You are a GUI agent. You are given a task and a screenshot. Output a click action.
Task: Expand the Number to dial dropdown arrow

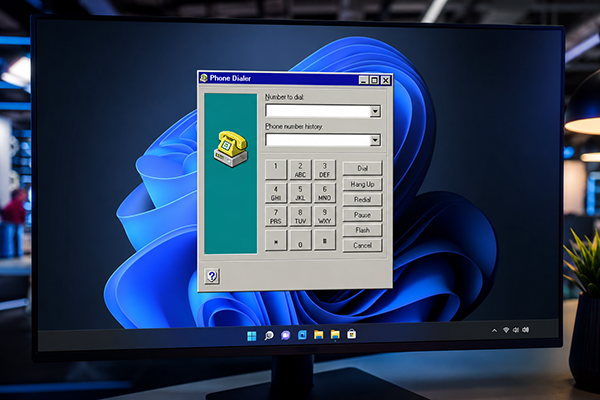[375, 111]
